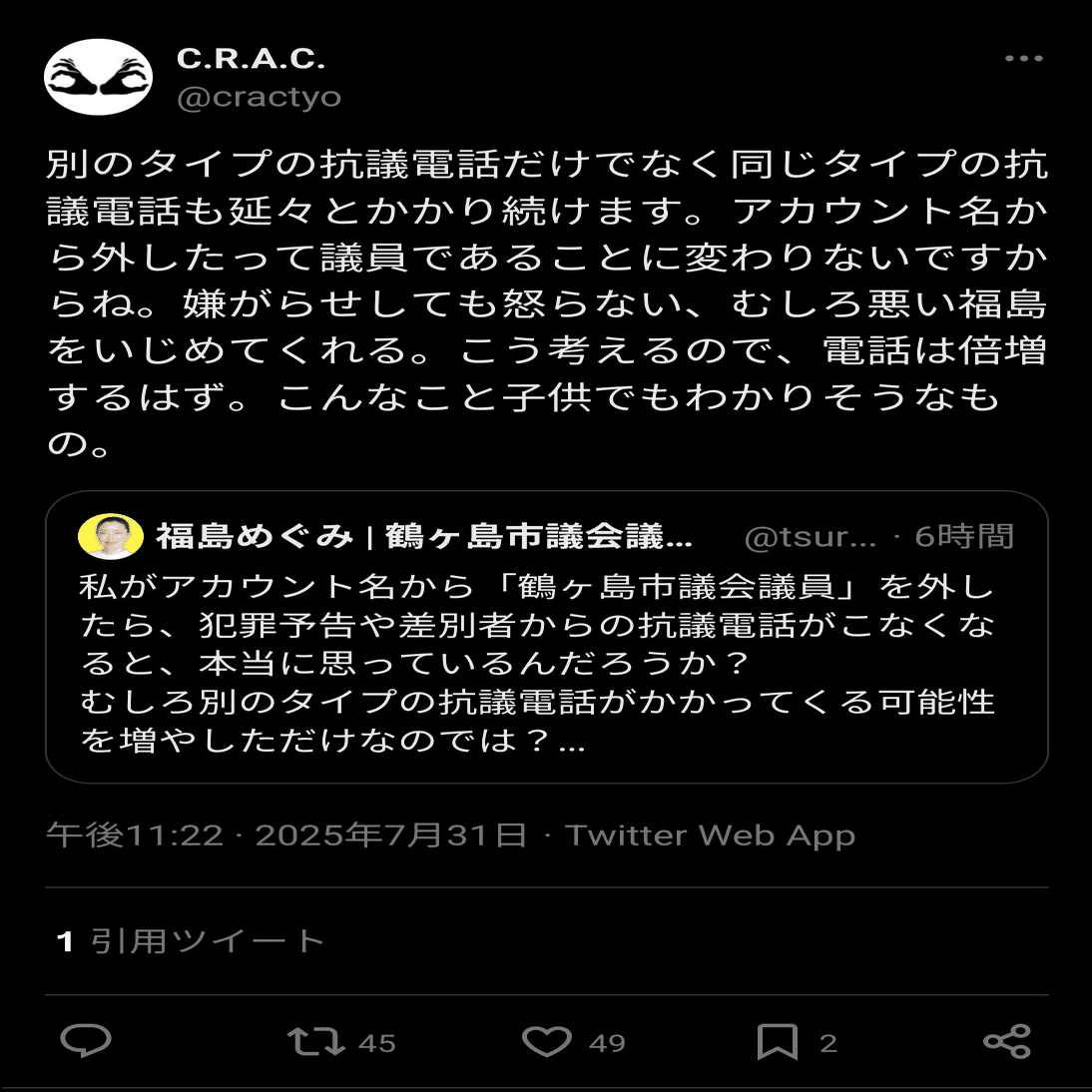Like the tweet with heart icon
Image resolution: width=1092 pixels, height=1092 pixels.
(x=547, y=1042)
